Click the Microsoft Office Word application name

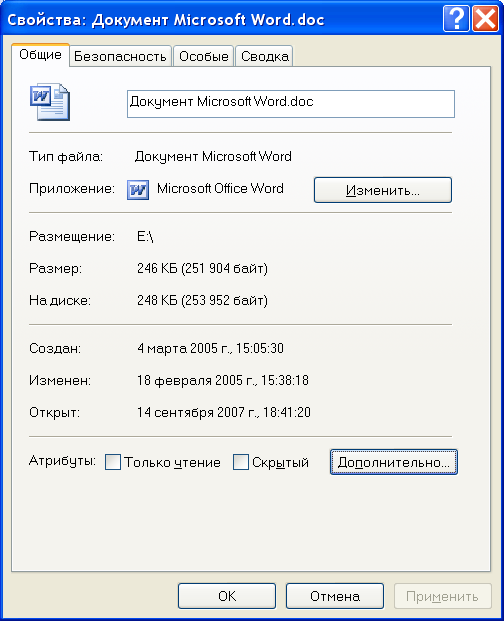coord(220,189)
